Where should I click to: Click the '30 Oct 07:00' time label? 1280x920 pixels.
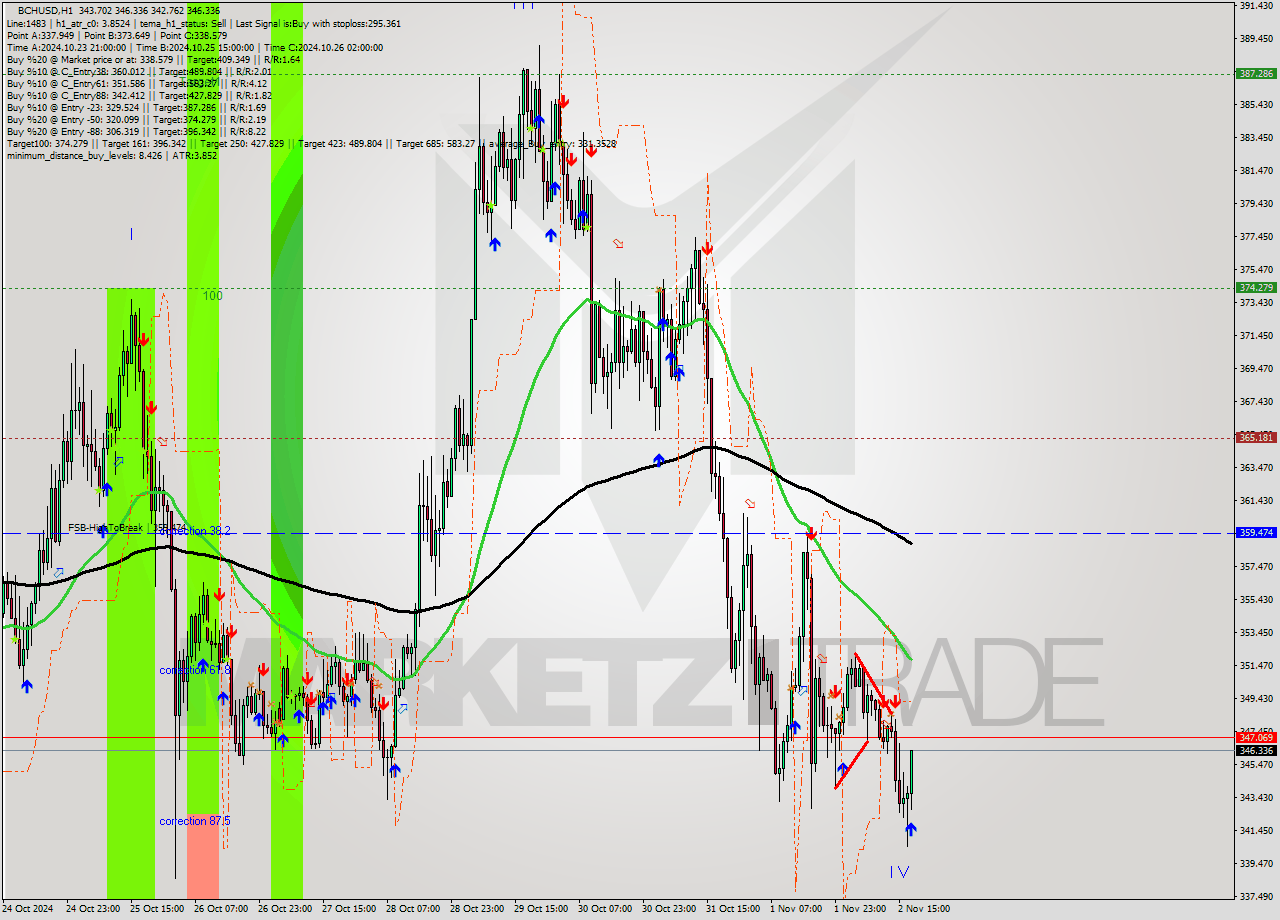click(606, 909)
